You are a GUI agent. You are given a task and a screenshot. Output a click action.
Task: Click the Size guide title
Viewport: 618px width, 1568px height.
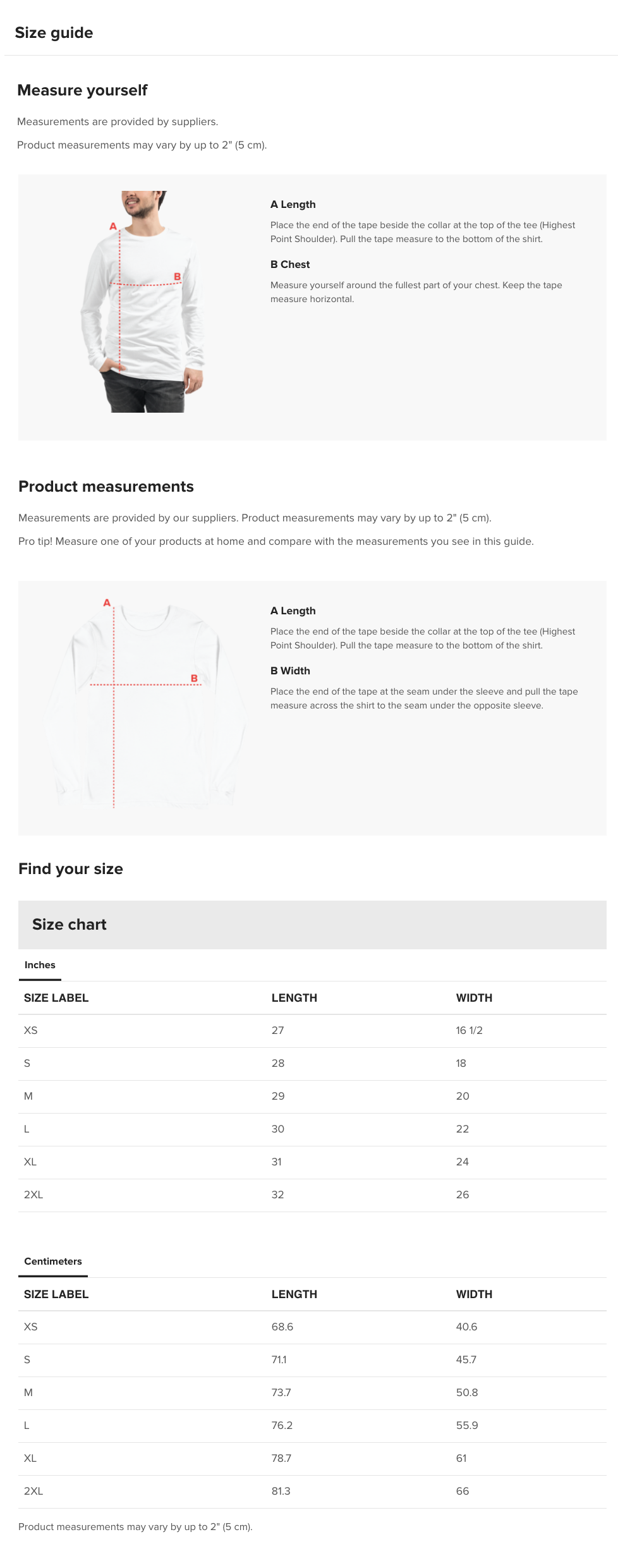coord(54,33)
